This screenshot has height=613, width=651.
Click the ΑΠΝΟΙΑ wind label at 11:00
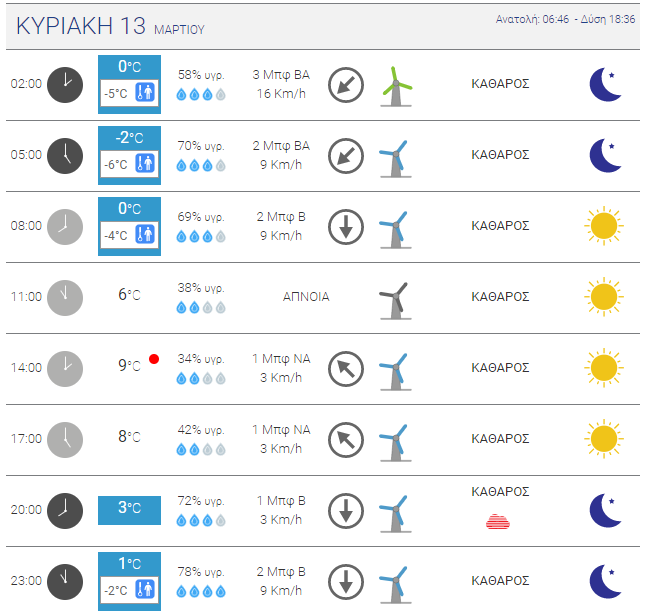point(306,297)
